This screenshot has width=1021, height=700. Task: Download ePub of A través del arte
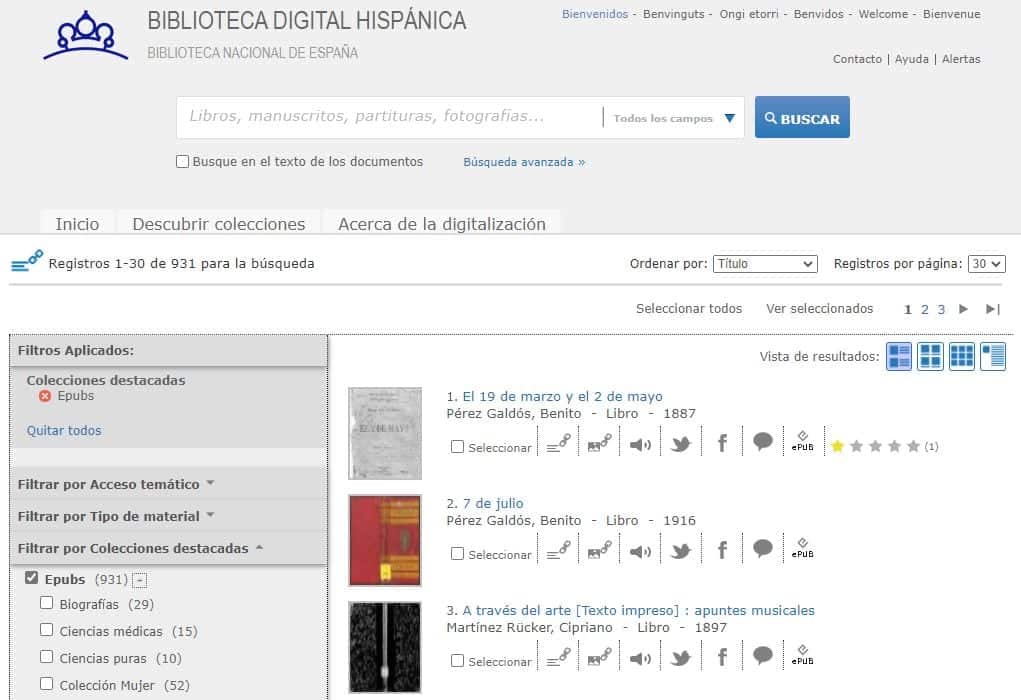coord(802,655)
